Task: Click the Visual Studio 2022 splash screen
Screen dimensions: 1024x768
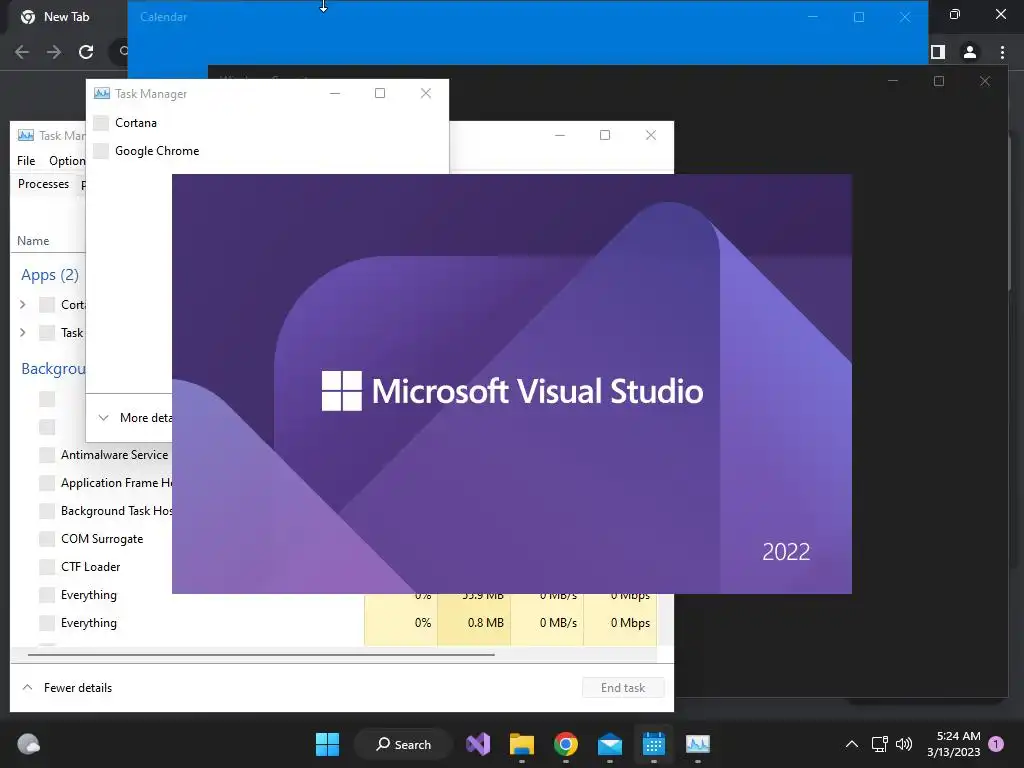Action: click(512, 384)
